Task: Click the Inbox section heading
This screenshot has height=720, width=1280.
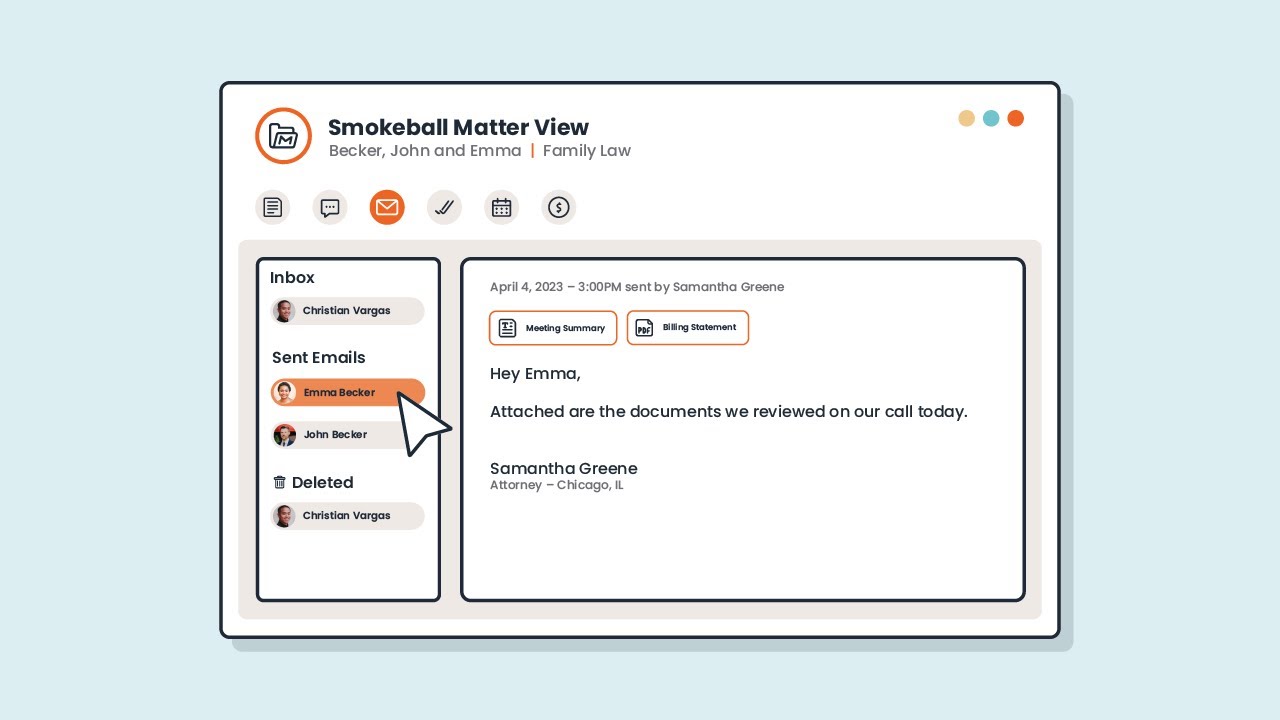Action: [x=292, y=278]
